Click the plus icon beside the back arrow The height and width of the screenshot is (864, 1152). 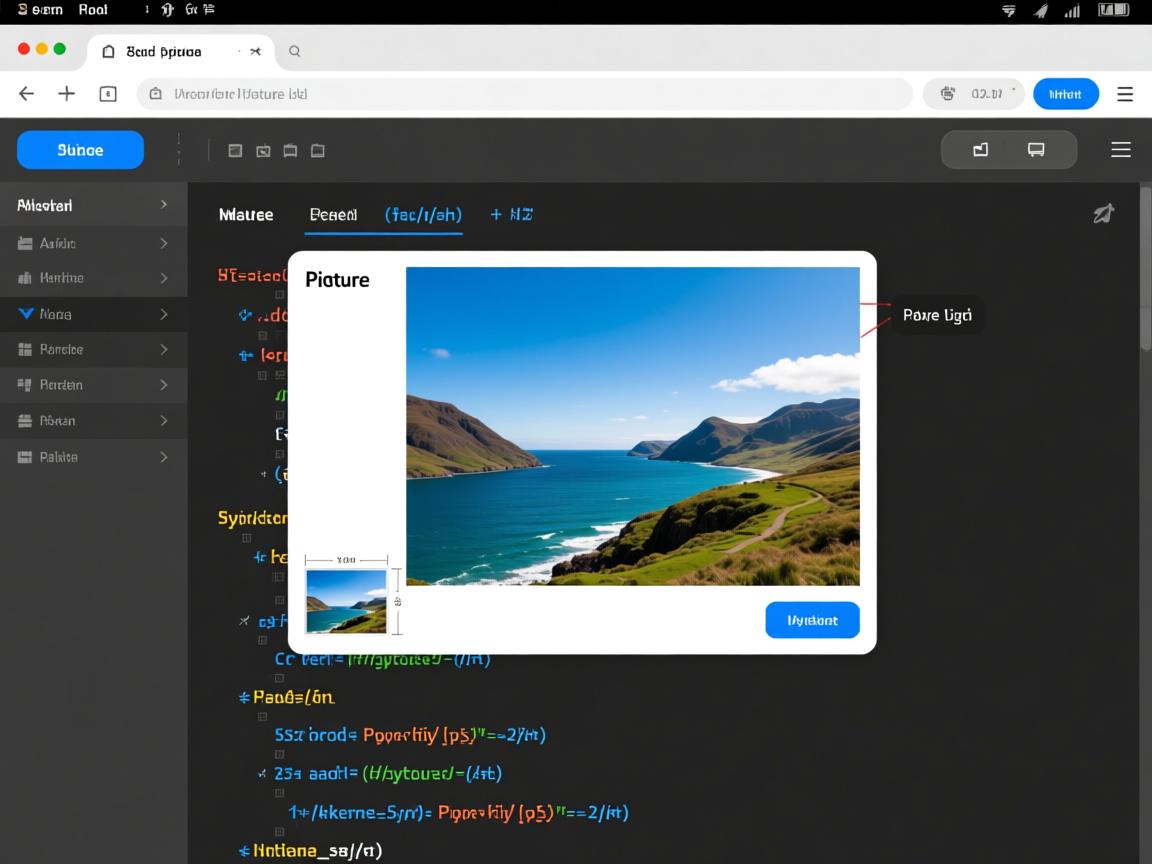tap(66, 94)
